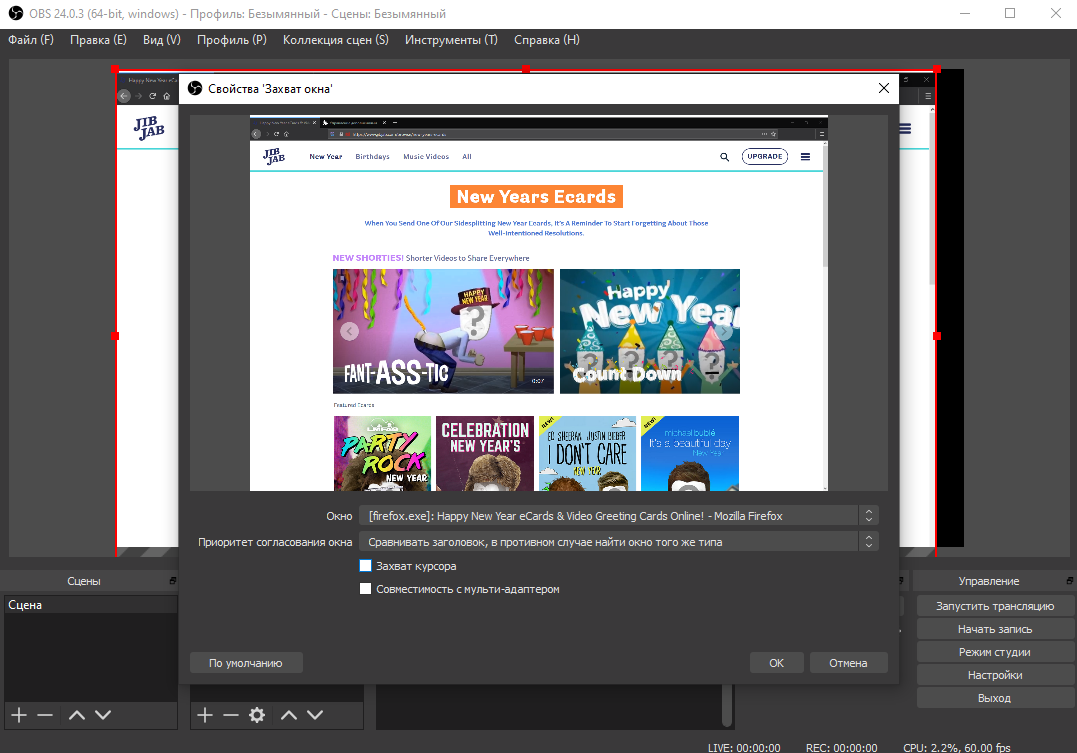The height and width of the screenshot is (753, 1077).
Task: Open hamburger menu in JibJab preview
Action: (805, 157)
